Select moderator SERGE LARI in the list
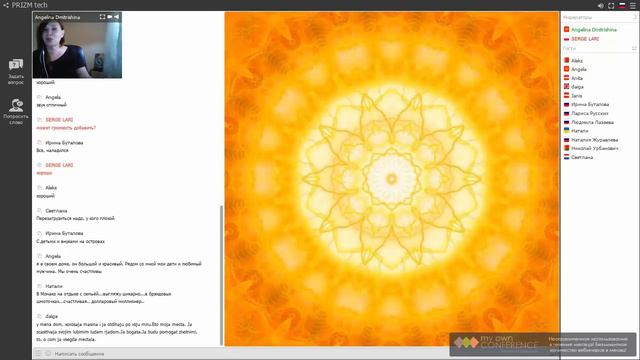This screenshot has width=640, height=360. pos(585,39)
